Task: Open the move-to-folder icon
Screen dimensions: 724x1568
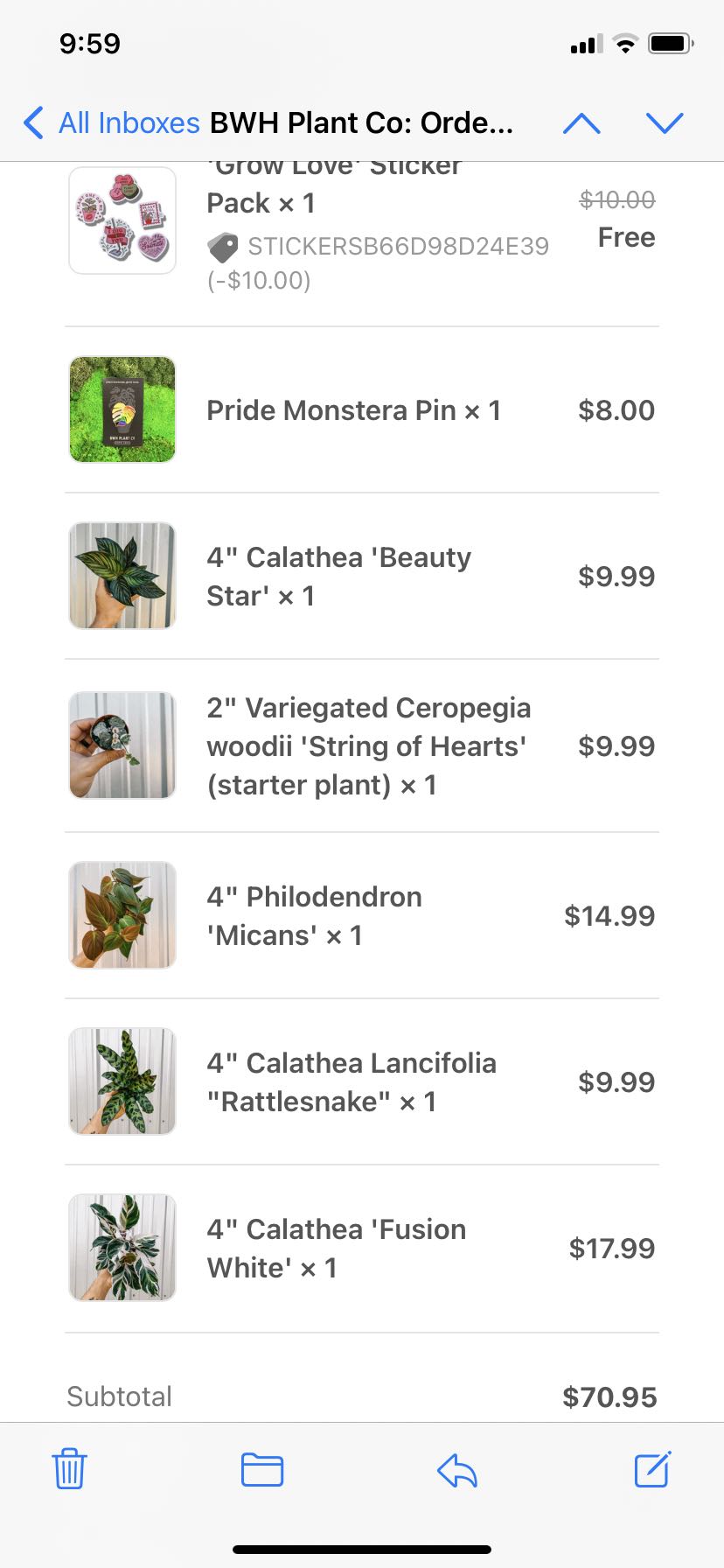Action: pyautogui.click(x=262, y=1469)
